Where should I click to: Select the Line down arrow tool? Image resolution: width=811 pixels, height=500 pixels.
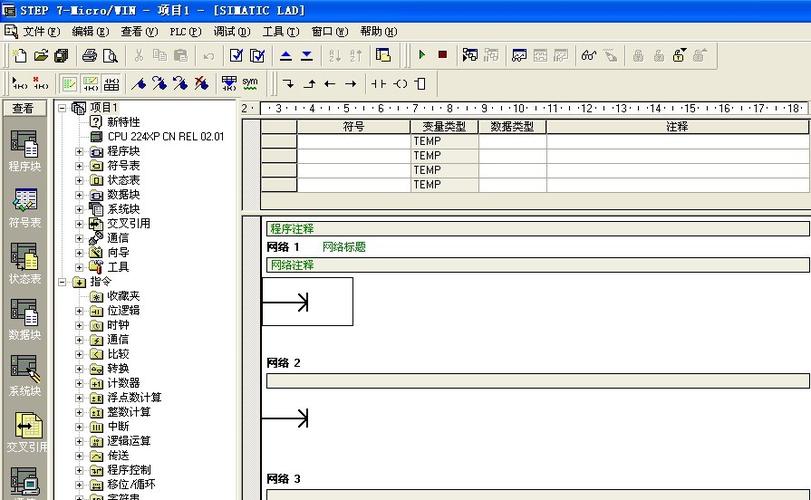288,83
